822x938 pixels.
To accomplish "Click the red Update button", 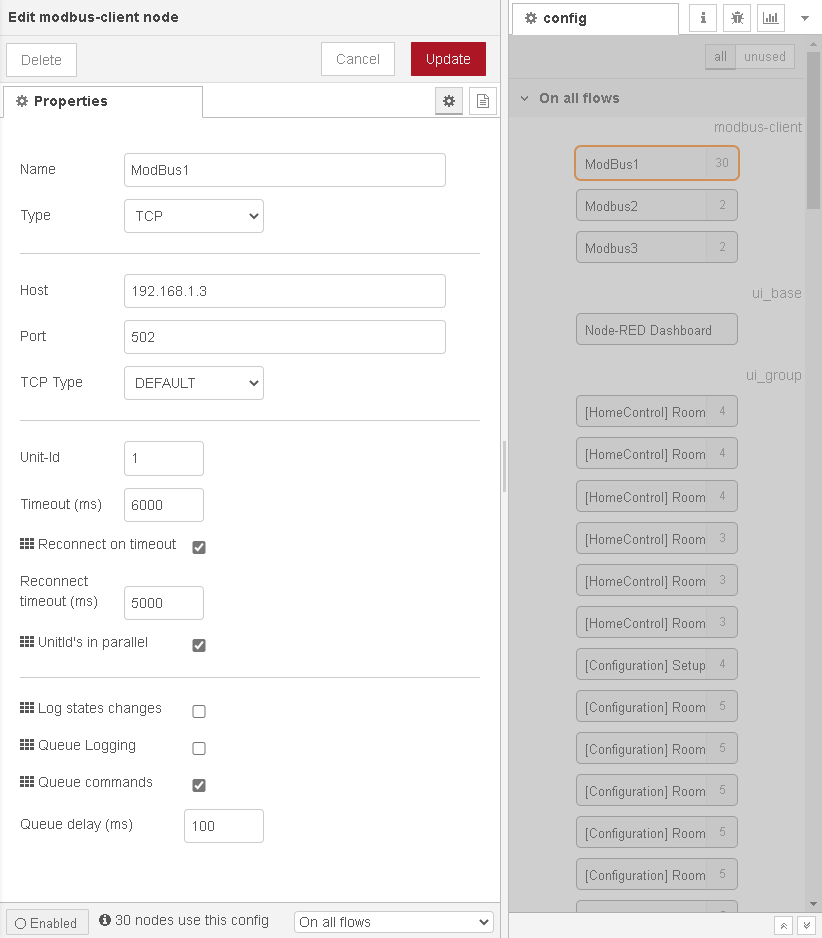I will [x=448, y=59].
